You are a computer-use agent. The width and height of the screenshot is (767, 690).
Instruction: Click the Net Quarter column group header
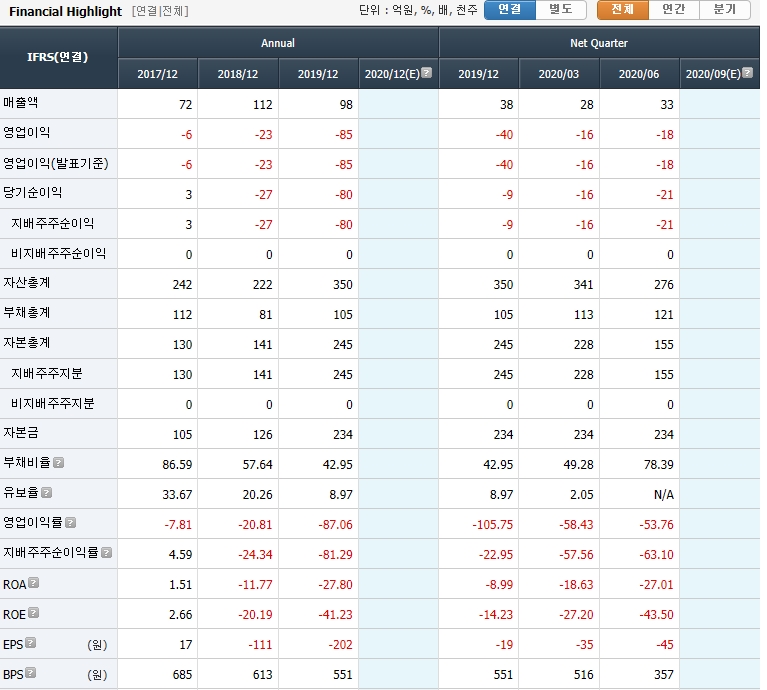pos(599,43)
